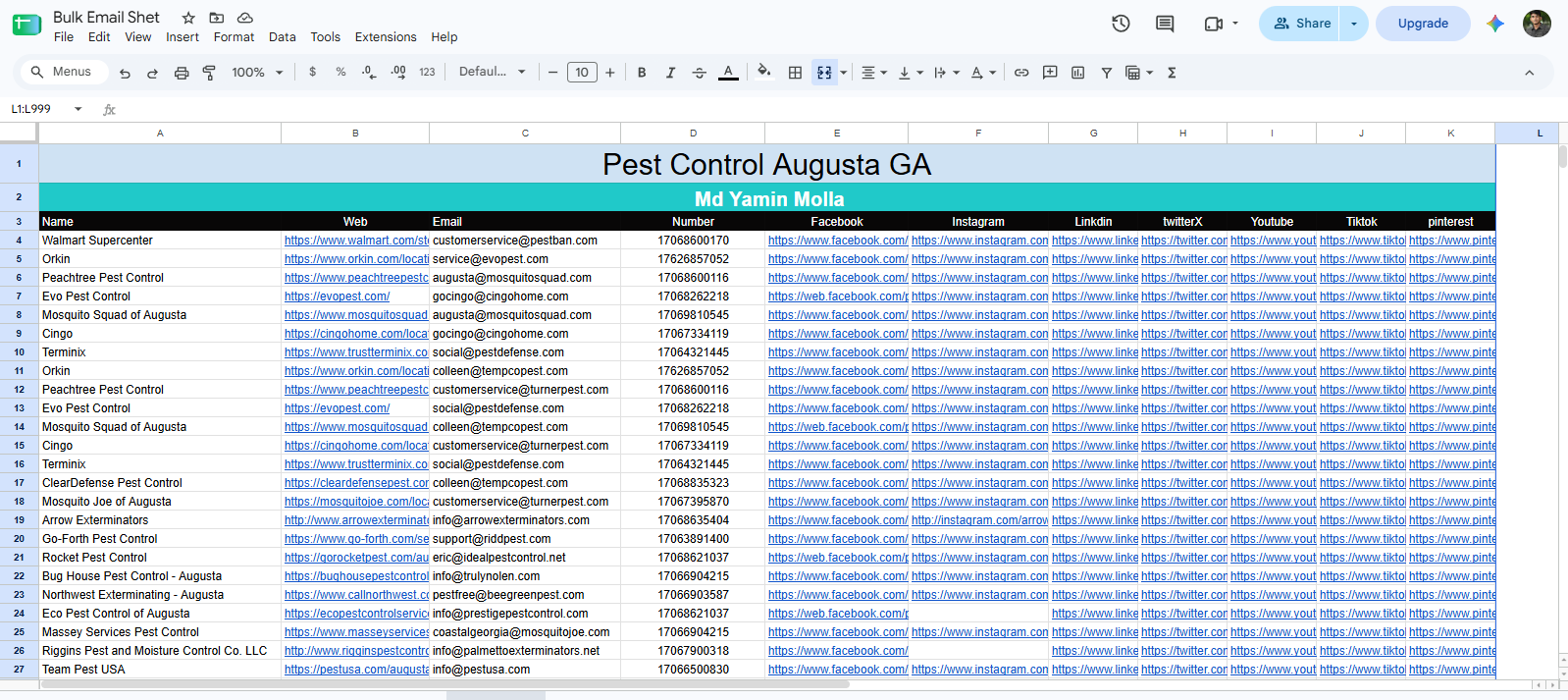Select row 10 header
The image size is (1568, 700).
19,352
